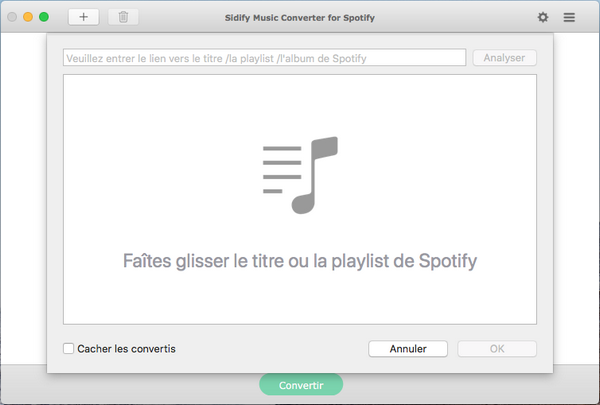Click the "Faîtes glisser le titre" hint text
600x405 pixels.
(300, 262)
